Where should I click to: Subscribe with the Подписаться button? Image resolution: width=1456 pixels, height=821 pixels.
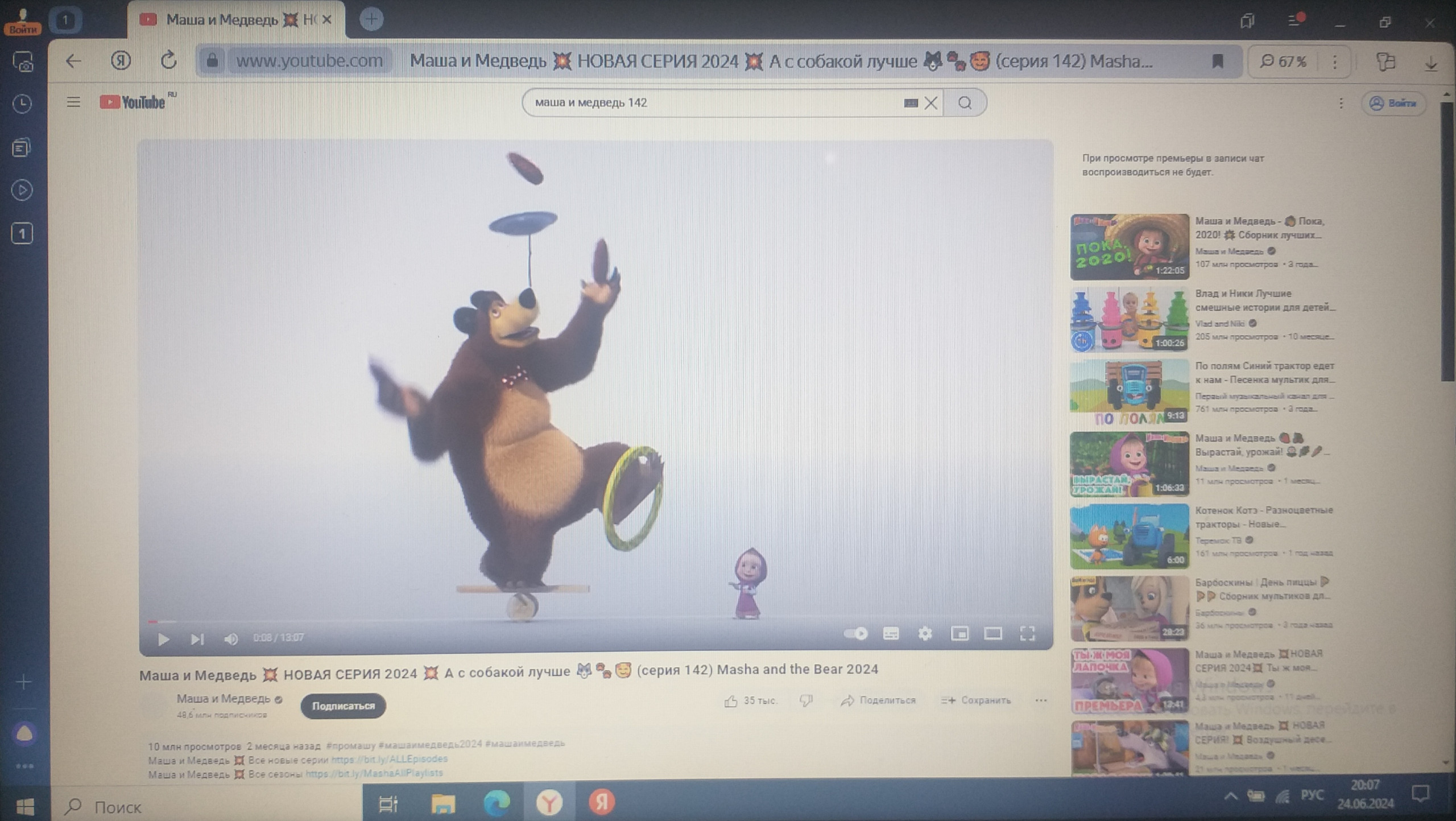[x=343, y=706]
